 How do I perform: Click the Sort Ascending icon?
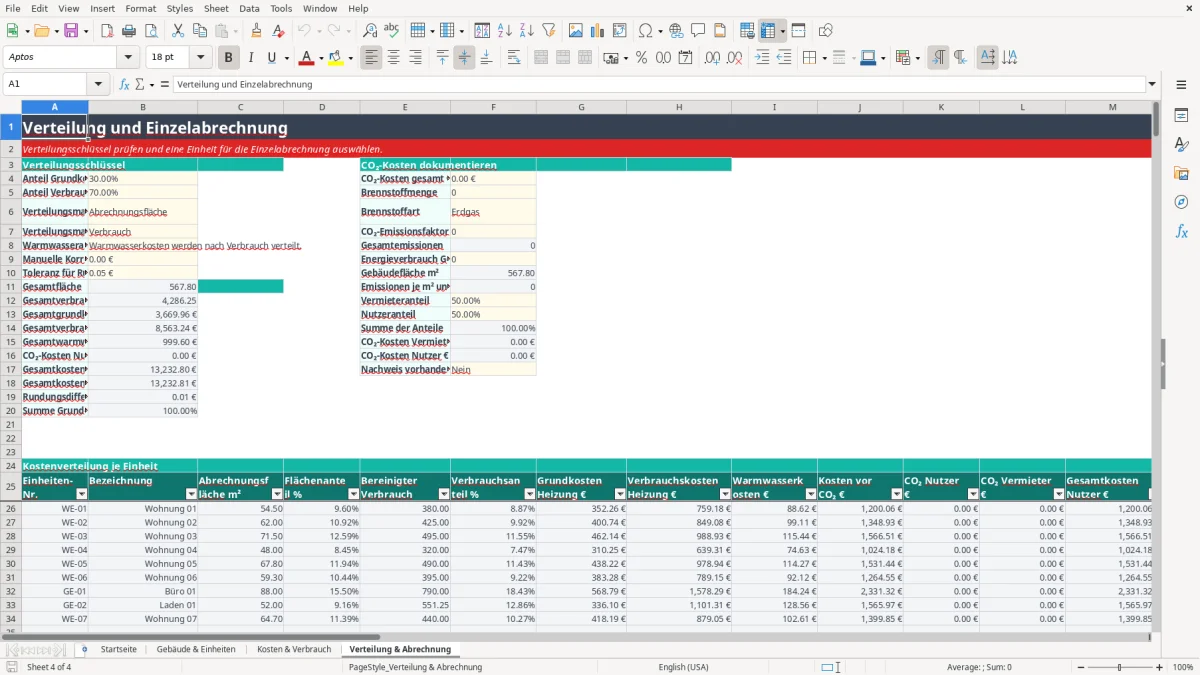505,31
